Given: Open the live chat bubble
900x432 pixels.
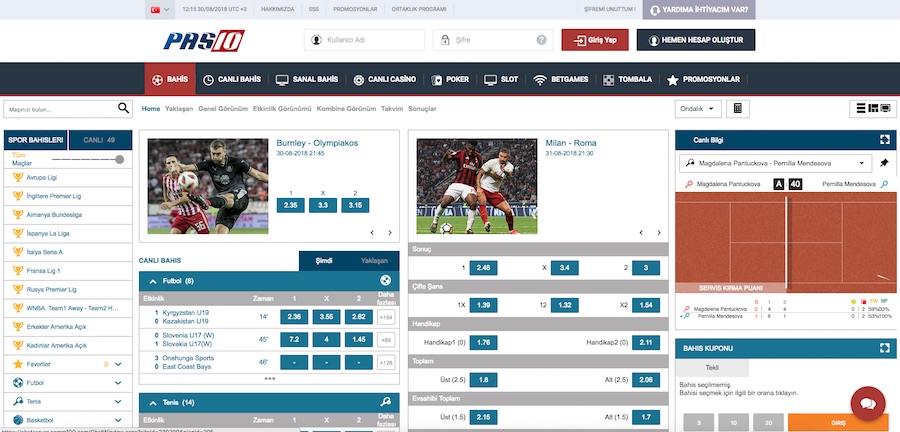Looking at the screenshot, I should coord(868,403).
